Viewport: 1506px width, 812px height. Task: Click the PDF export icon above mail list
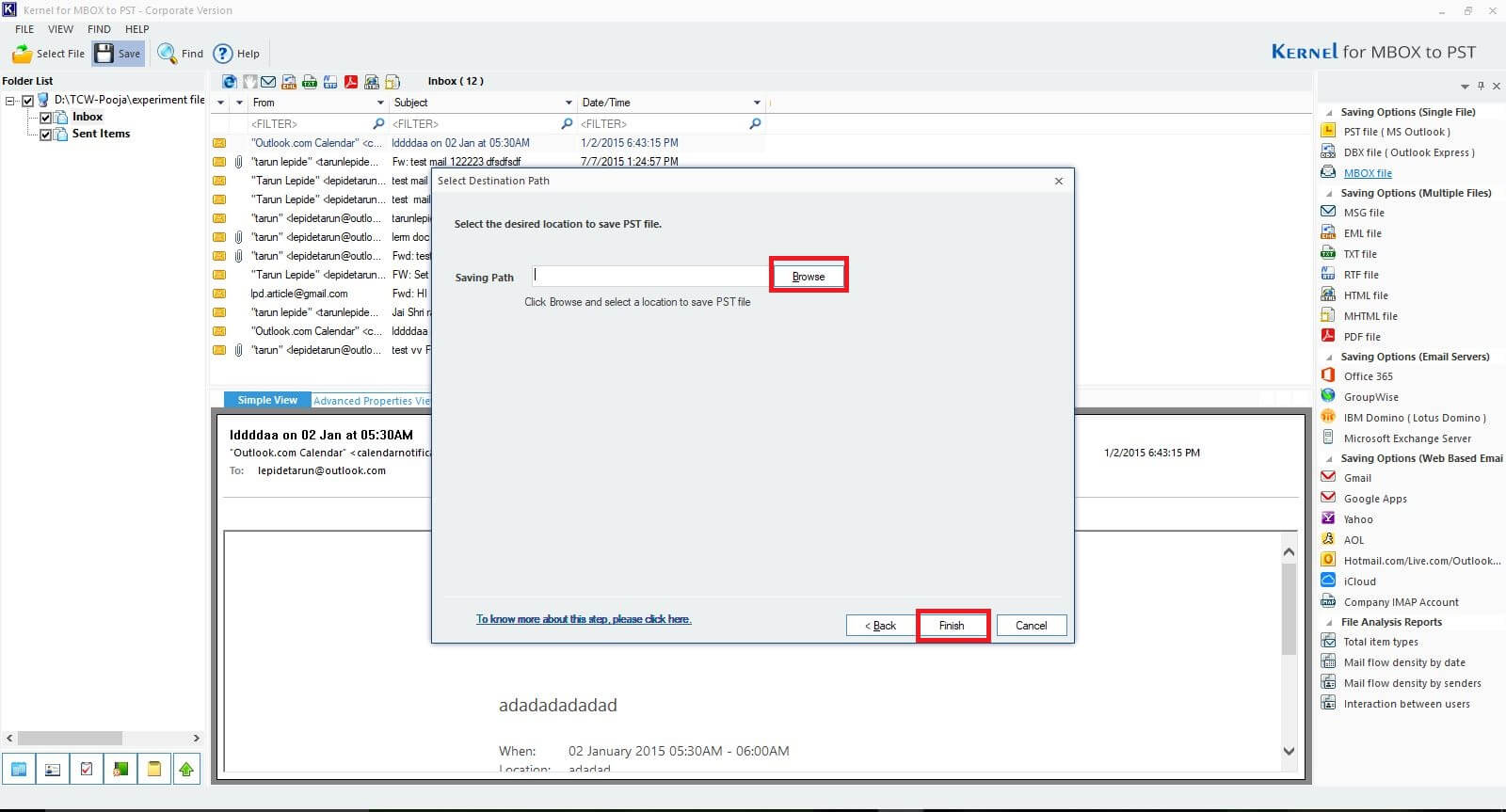pos(351,82)
